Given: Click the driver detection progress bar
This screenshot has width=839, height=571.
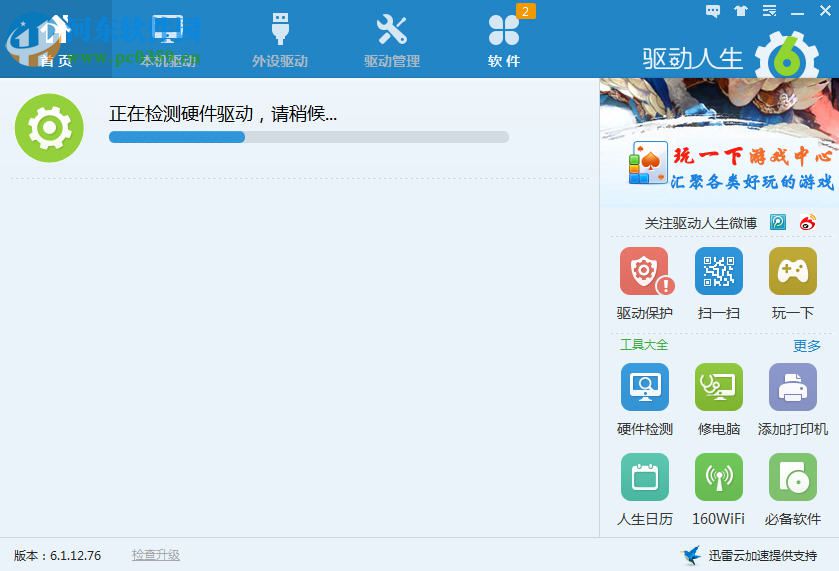Looking at the screenshot, I should (x=309, y=137).
